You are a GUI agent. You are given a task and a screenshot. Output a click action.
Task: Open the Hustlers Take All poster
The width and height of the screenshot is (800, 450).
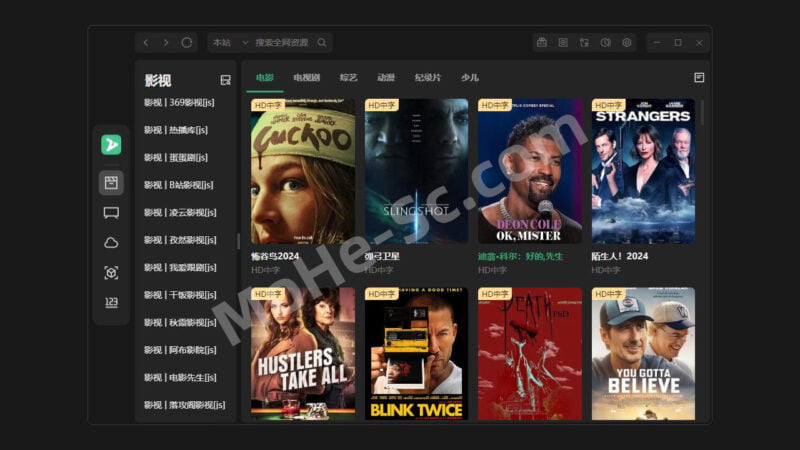[x=303, y=354]
